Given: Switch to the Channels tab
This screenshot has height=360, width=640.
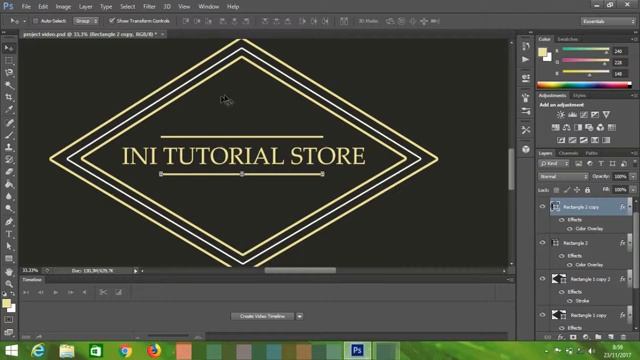Looking at the screenshot, I should click(x=569, y=153).
